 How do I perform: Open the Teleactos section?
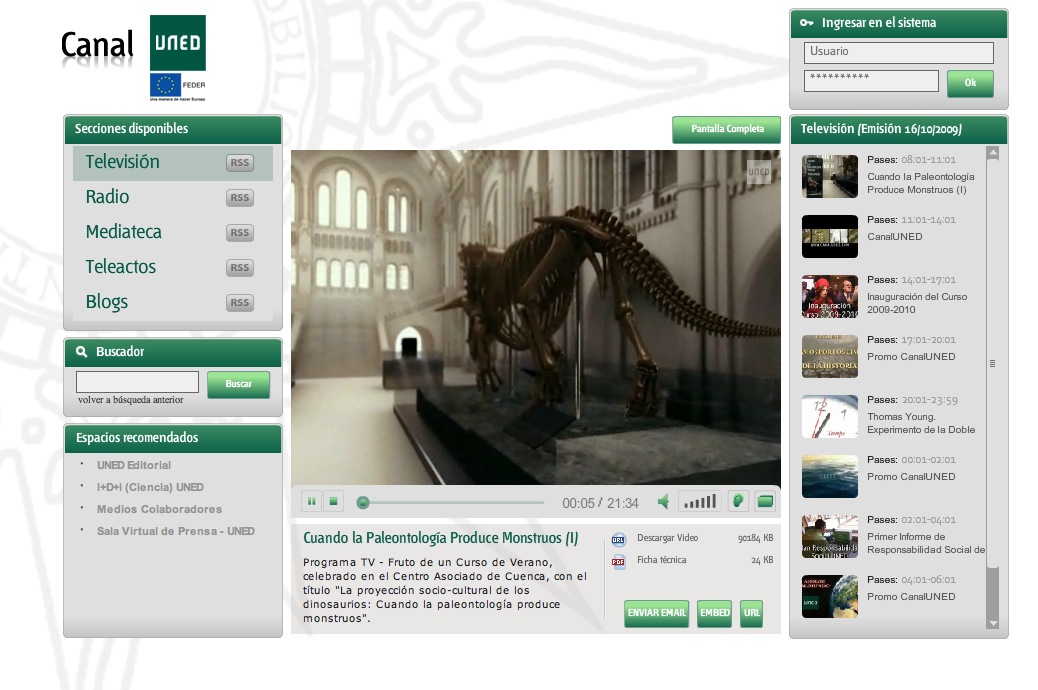(121, 267)
